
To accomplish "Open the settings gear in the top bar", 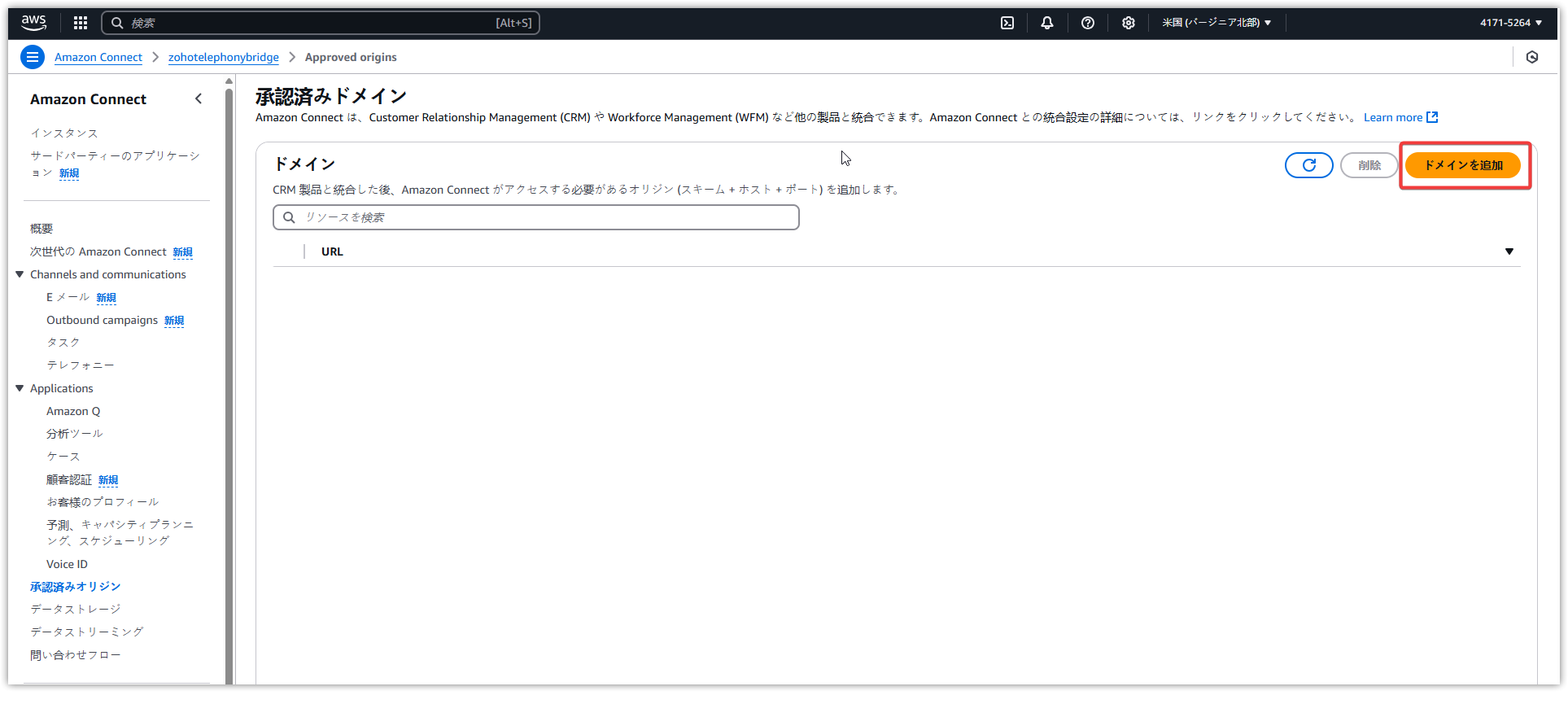I will click(x=1129, y=23).
